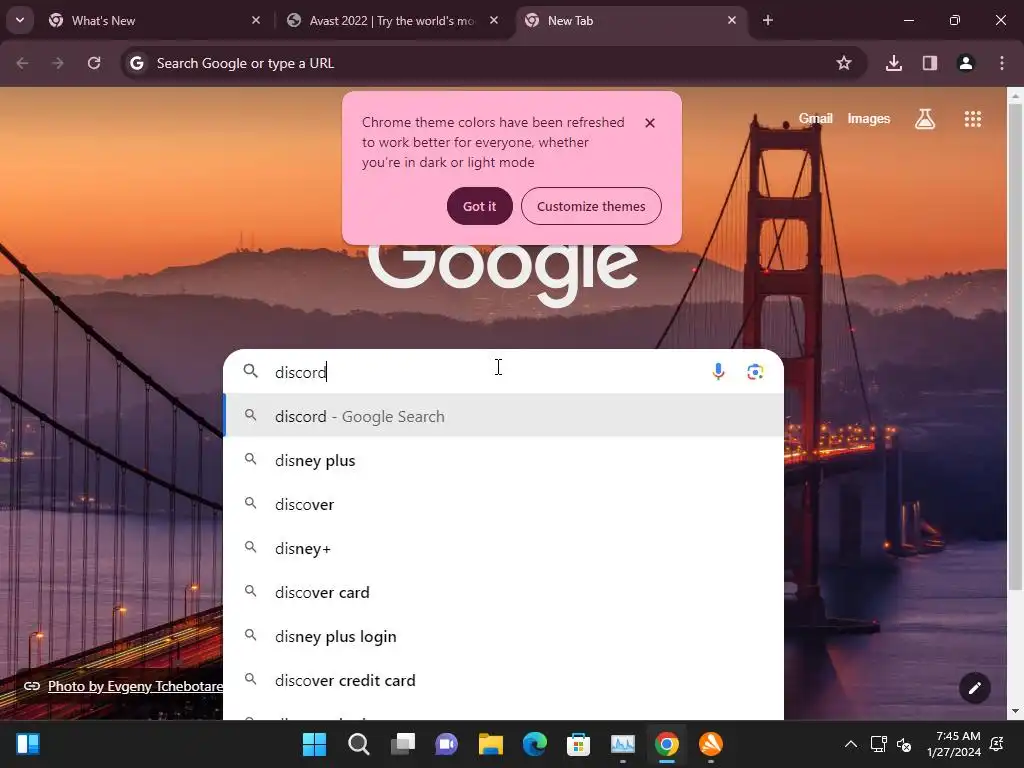Go back with the back arrow
The height and width of the screenshot is (768, 1024).
[x=22, y=63]
